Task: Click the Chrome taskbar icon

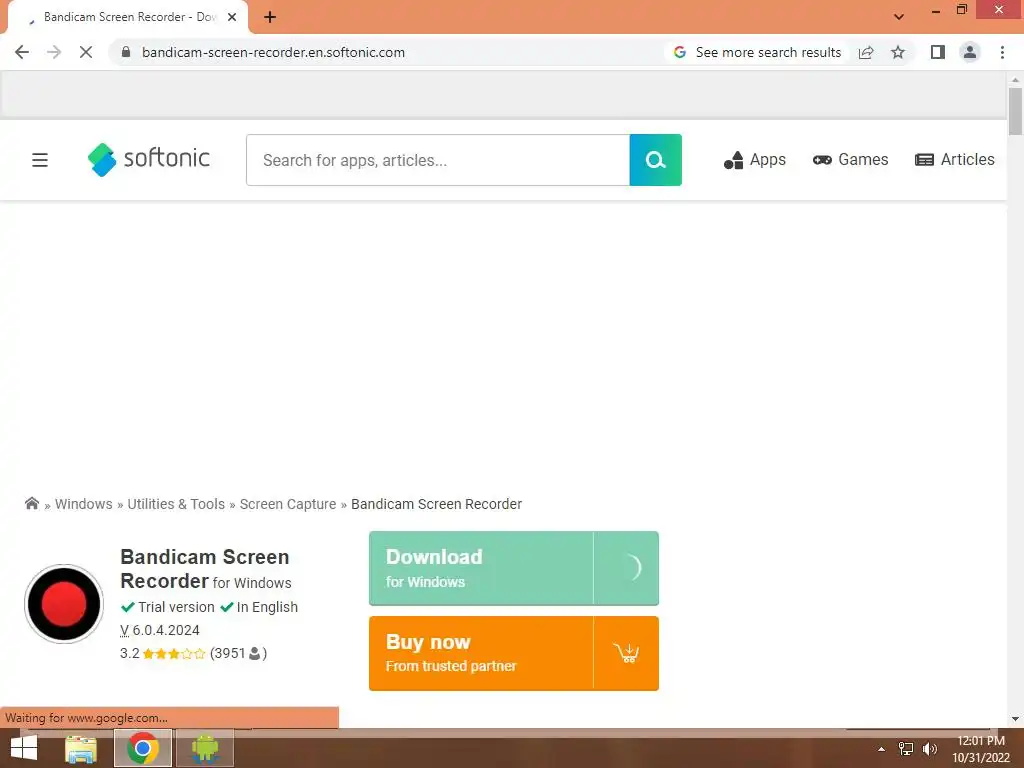Action: tap(143, 748)
